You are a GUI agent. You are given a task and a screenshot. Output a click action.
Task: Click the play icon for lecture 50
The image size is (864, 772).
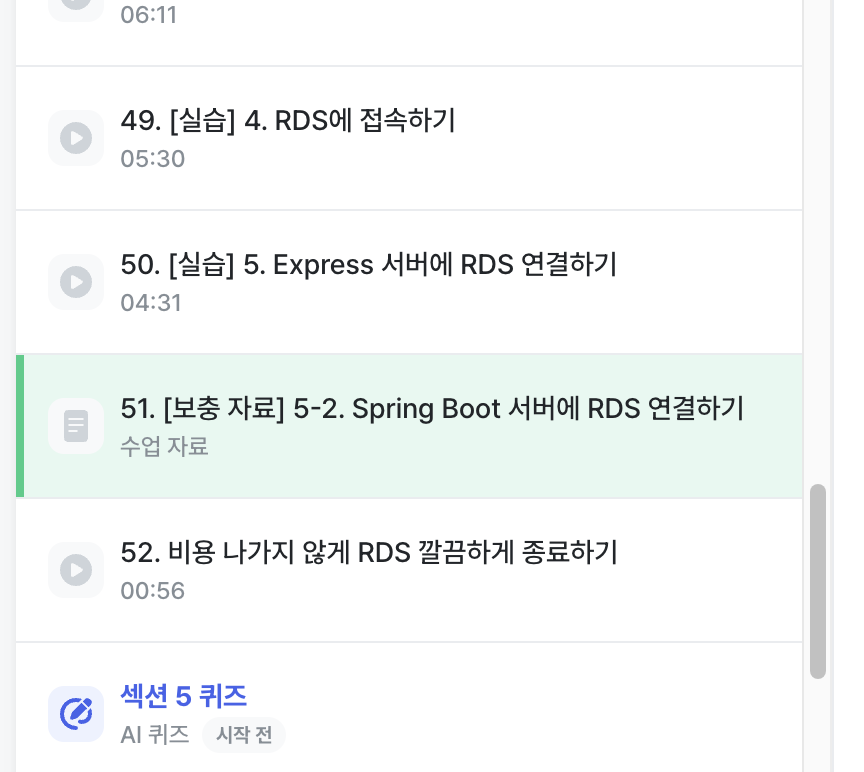tap(76, 282)
